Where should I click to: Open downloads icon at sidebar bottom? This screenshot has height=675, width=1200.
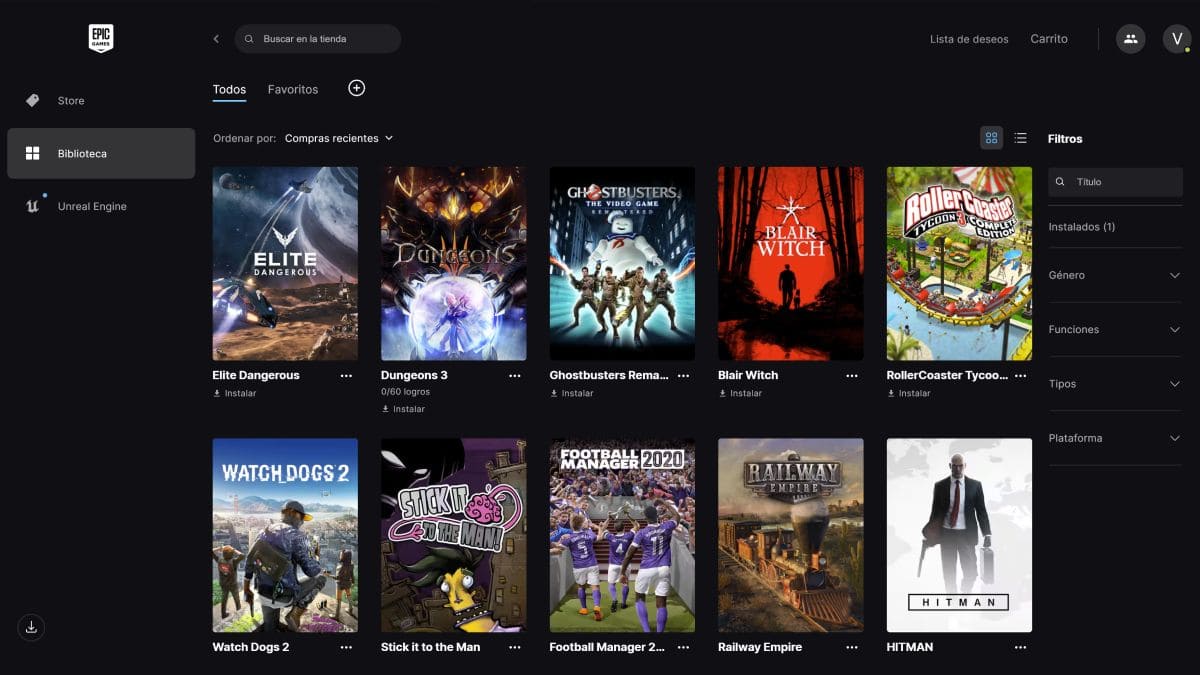pos(31,627)
